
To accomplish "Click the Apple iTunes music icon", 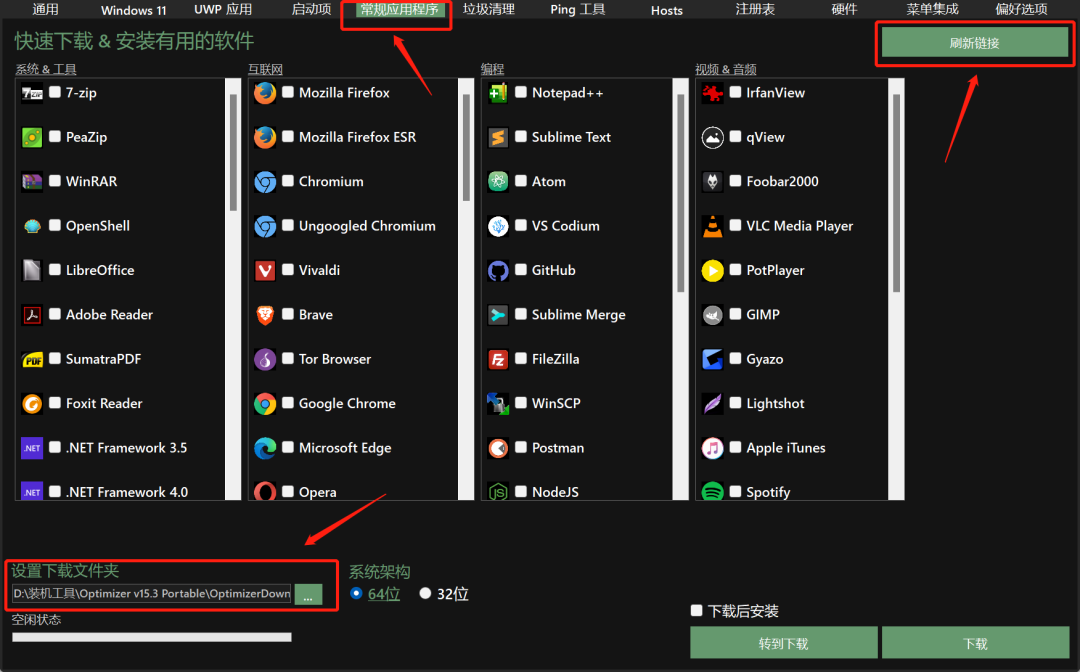I will (x=712, y=448).
